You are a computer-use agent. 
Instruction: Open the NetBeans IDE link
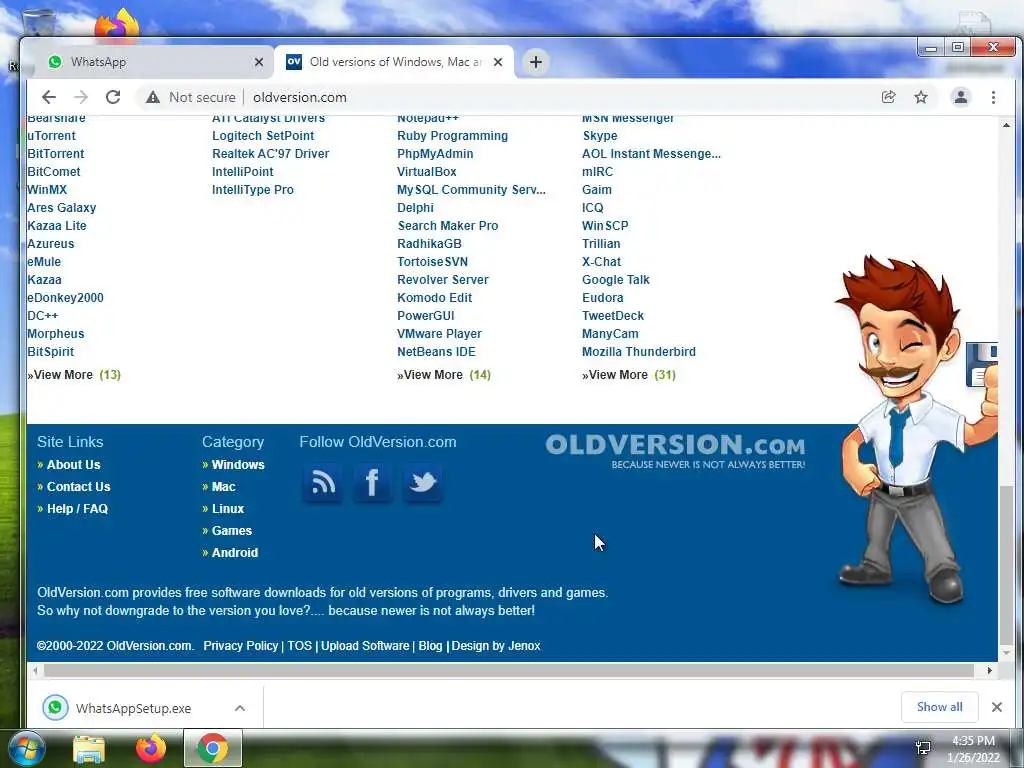click(x=436, y=351)
